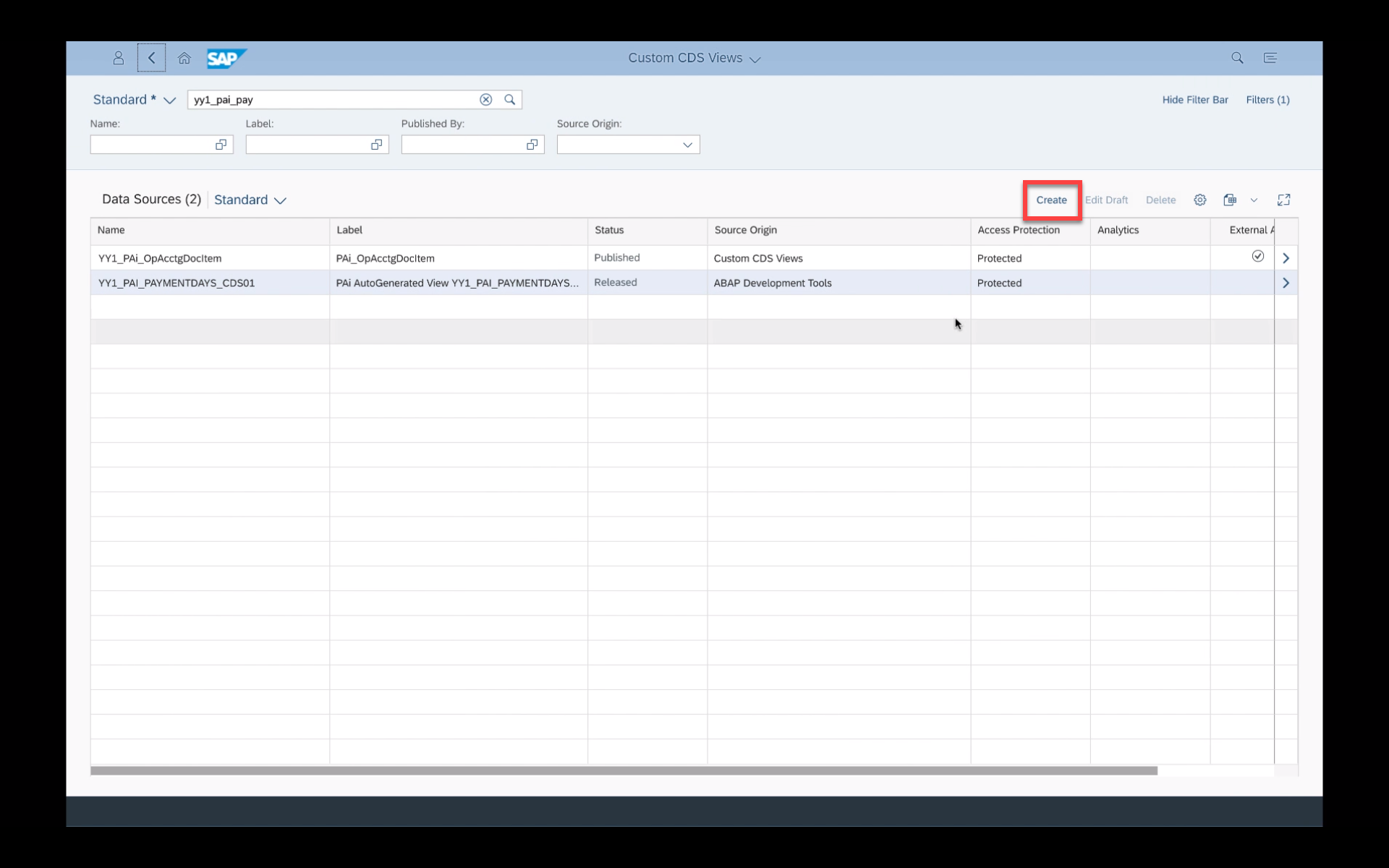Enter full screen table mode

1284,200
